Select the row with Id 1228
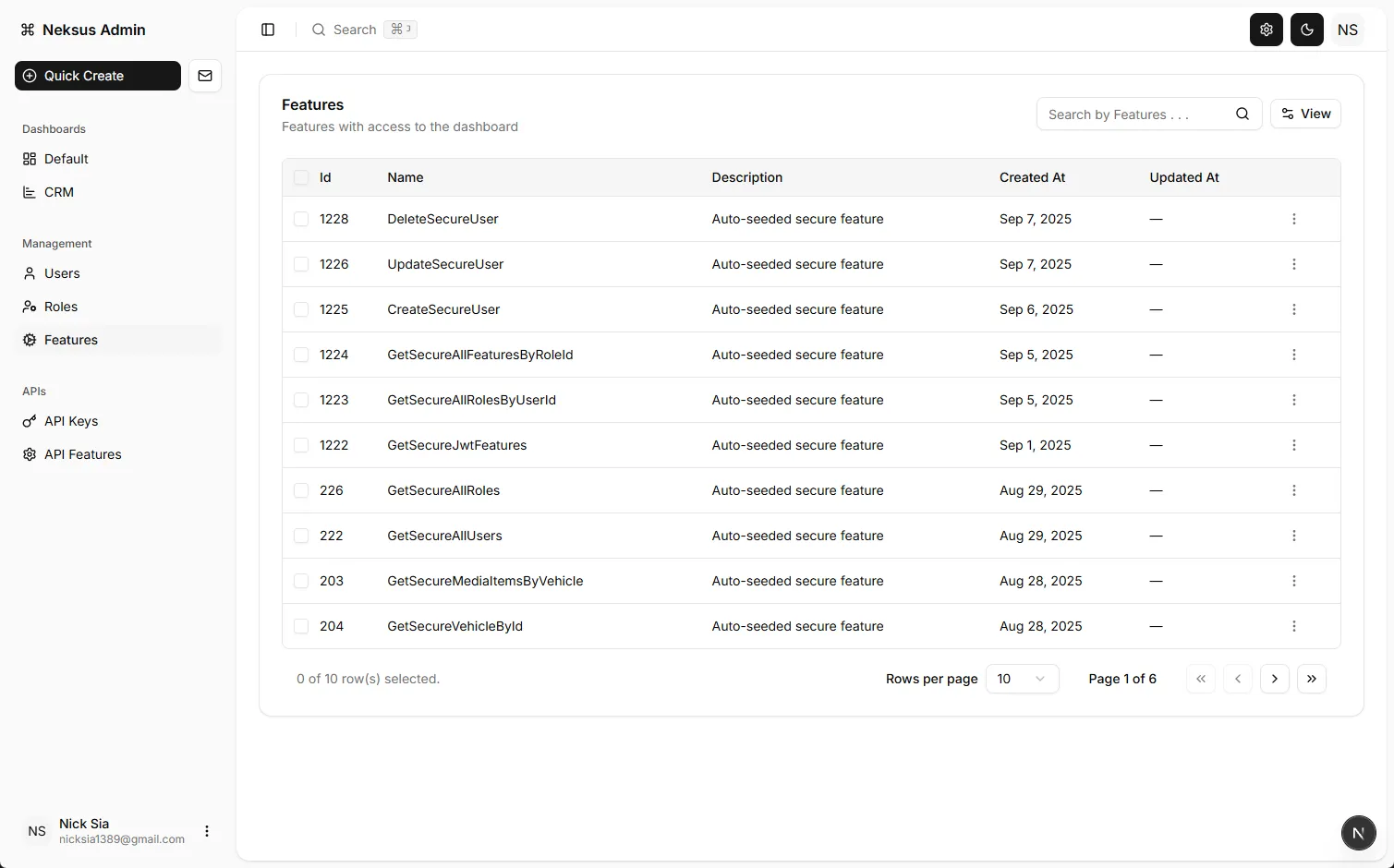This screenshot has height=868, width=1394. 301,219
